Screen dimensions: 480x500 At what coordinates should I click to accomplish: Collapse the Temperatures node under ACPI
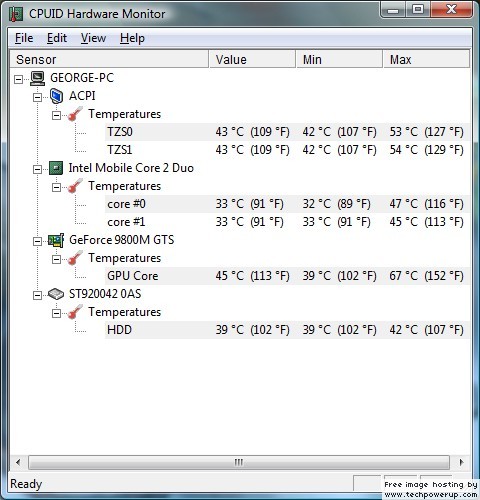[x=56, y=115]
